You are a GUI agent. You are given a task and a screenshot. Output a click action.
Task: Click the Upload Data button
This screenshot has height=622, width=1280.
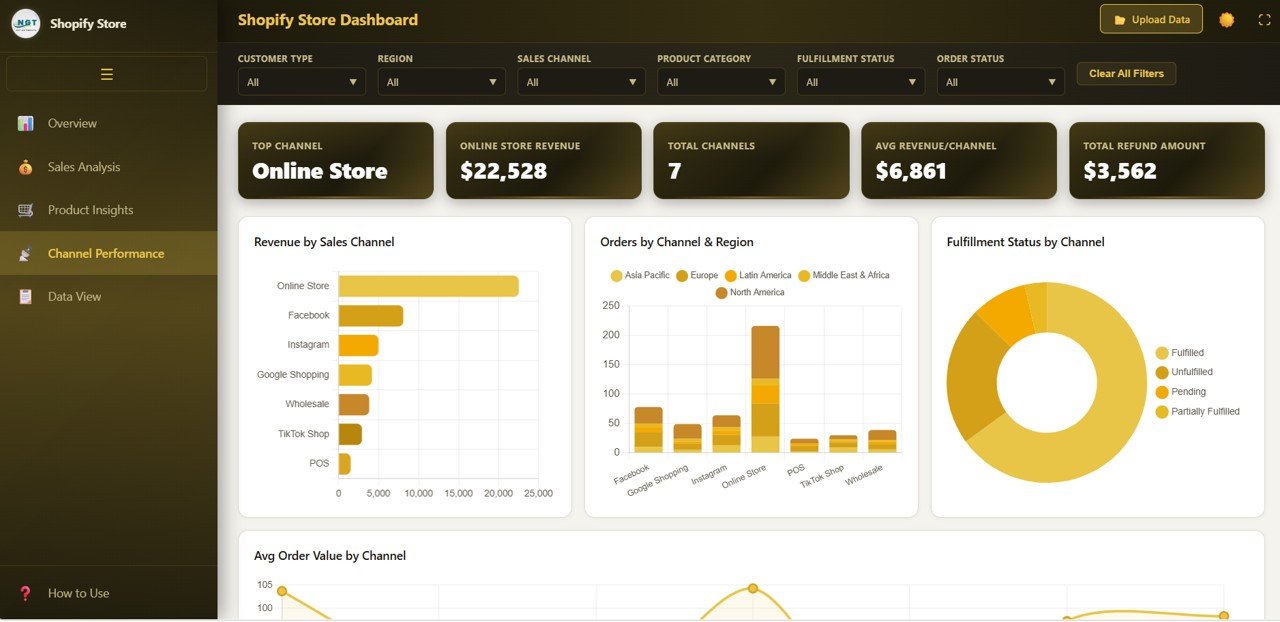[x=1151, y=19]
